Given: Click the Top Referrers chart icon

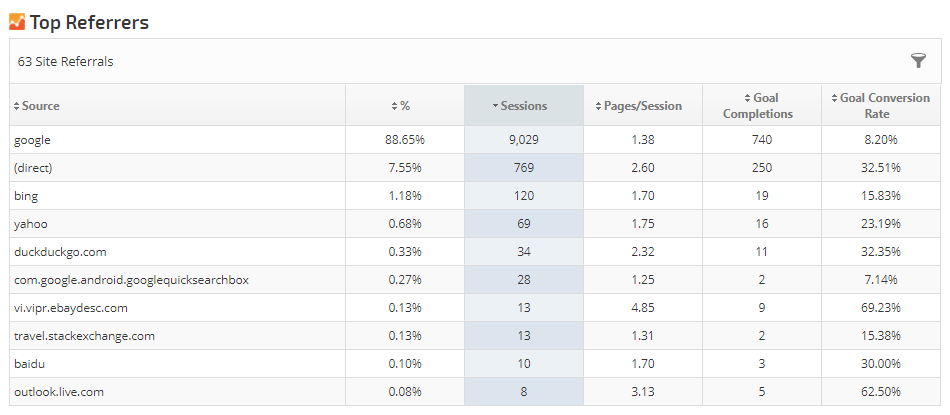Looking at the screenshot, I should [x=17, y=22].
